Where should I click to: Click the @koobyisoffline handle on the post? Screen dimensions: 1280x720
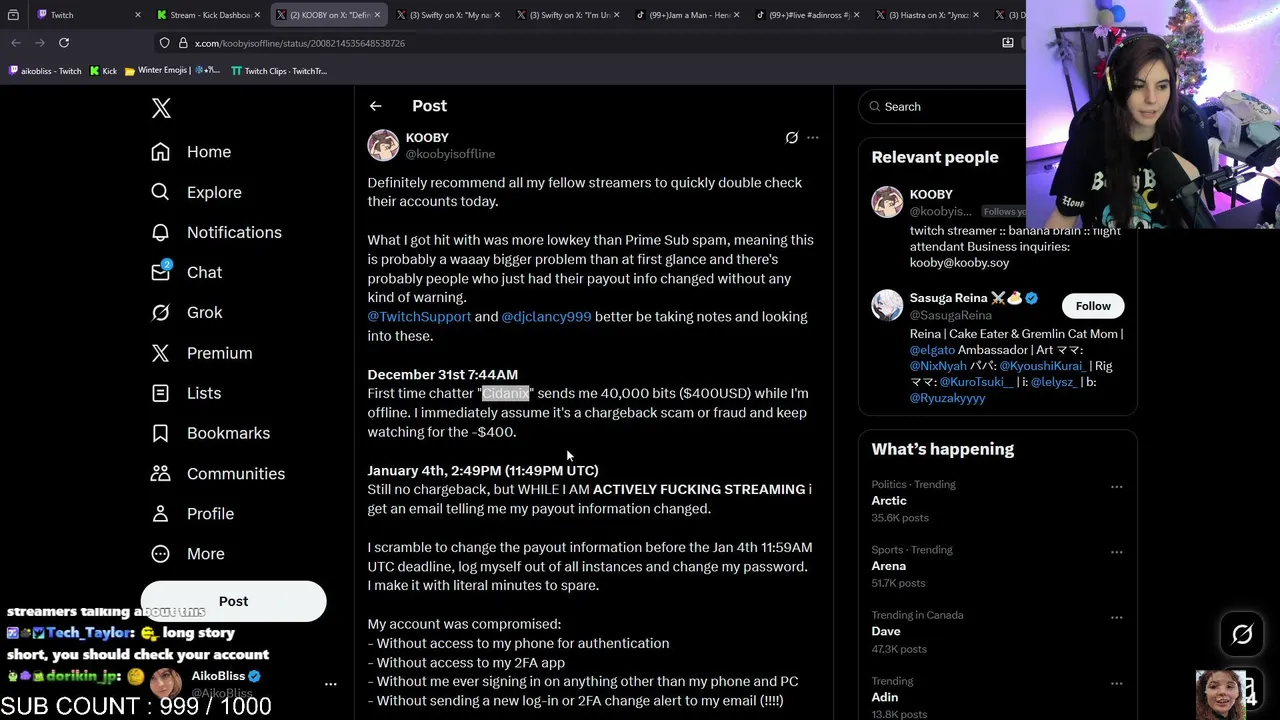pos(450,154)
